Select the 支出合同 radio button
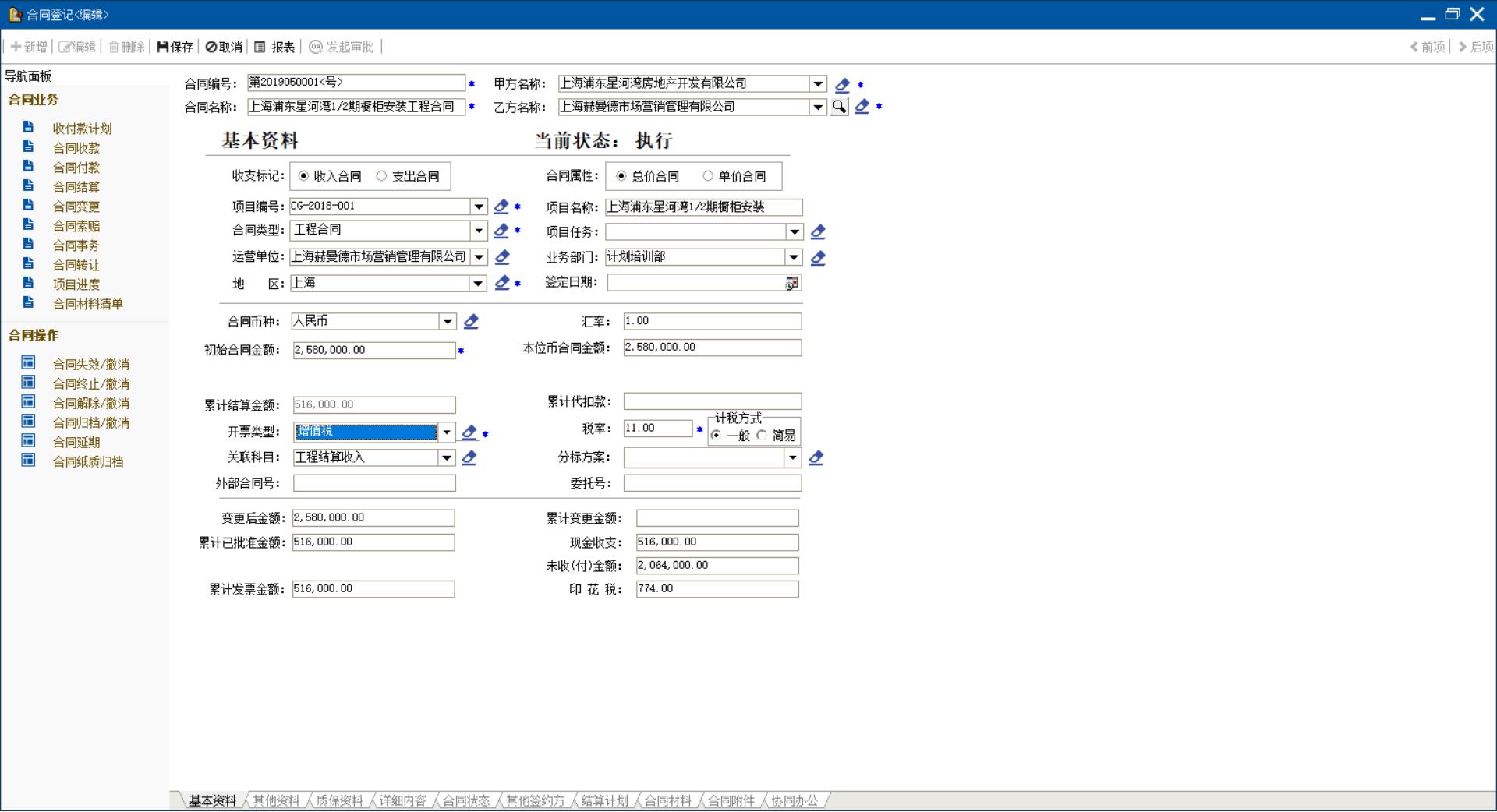The width and height of the screenshot is (1497, 812). (x=382, y=176)
